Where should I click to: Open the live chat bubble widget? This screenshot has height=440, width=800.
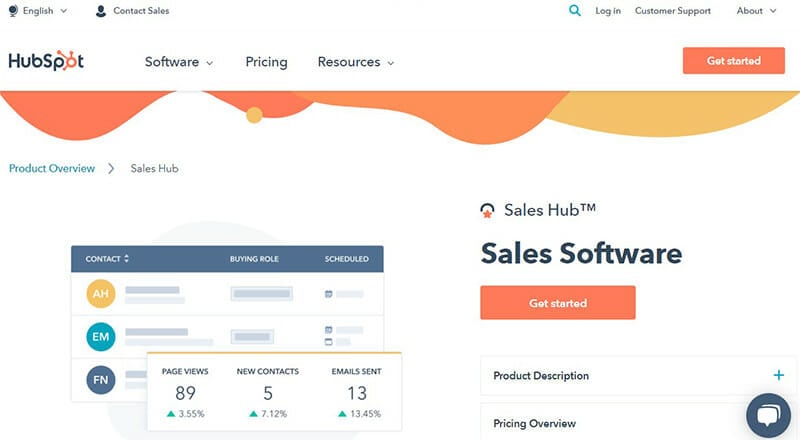pos(768,415)
